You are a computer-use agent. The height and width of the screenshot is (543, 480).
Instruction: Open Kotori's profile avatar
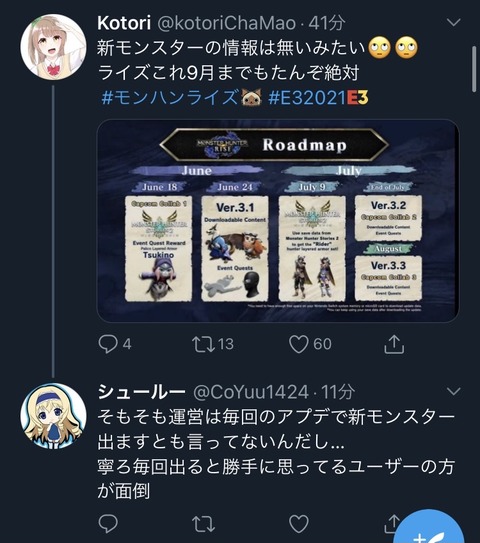(x=53, y=46)
